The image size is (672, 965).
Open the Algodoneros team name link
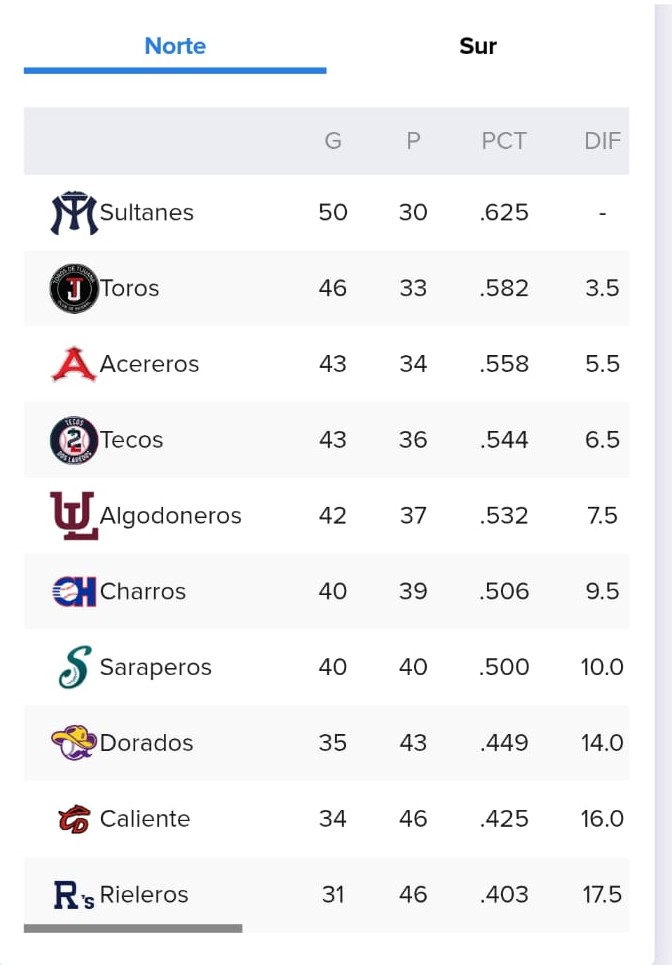pyautogui.click(x=170, y=516)
